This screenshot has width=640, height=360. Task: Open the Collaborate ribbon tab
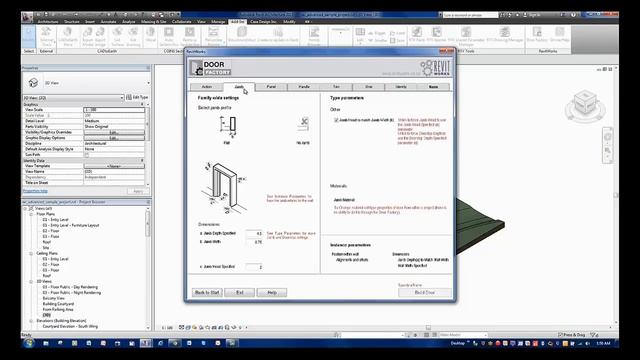point(182,22)
